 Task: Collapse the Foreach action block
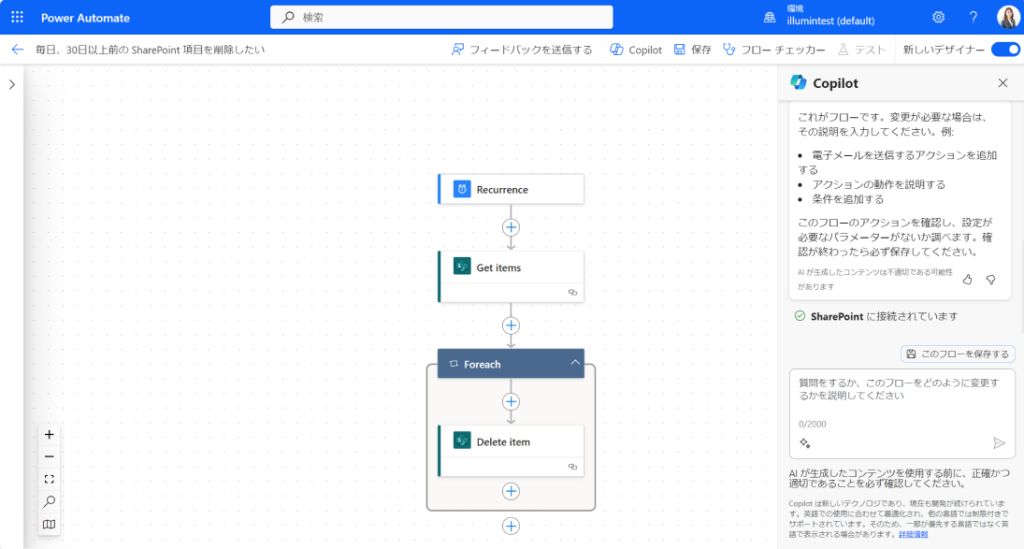[x=575, y=364]
